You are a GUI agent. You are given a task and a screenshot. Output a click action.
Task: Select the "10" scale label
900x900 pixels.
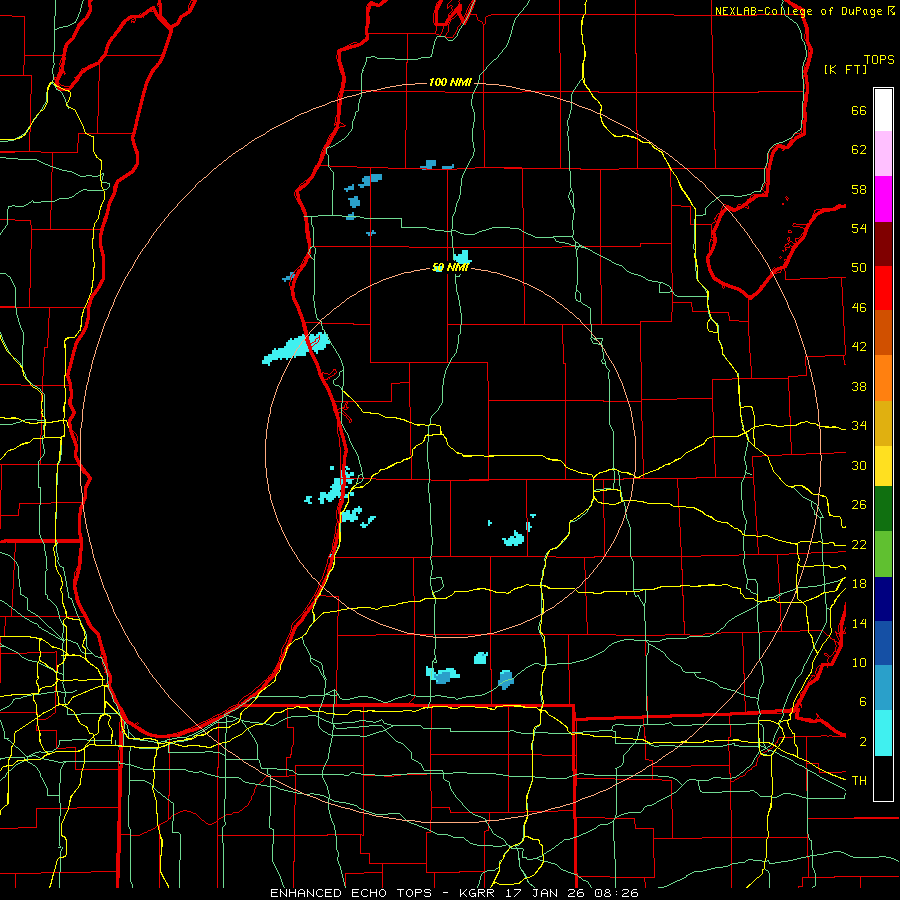tap(859, 663)
